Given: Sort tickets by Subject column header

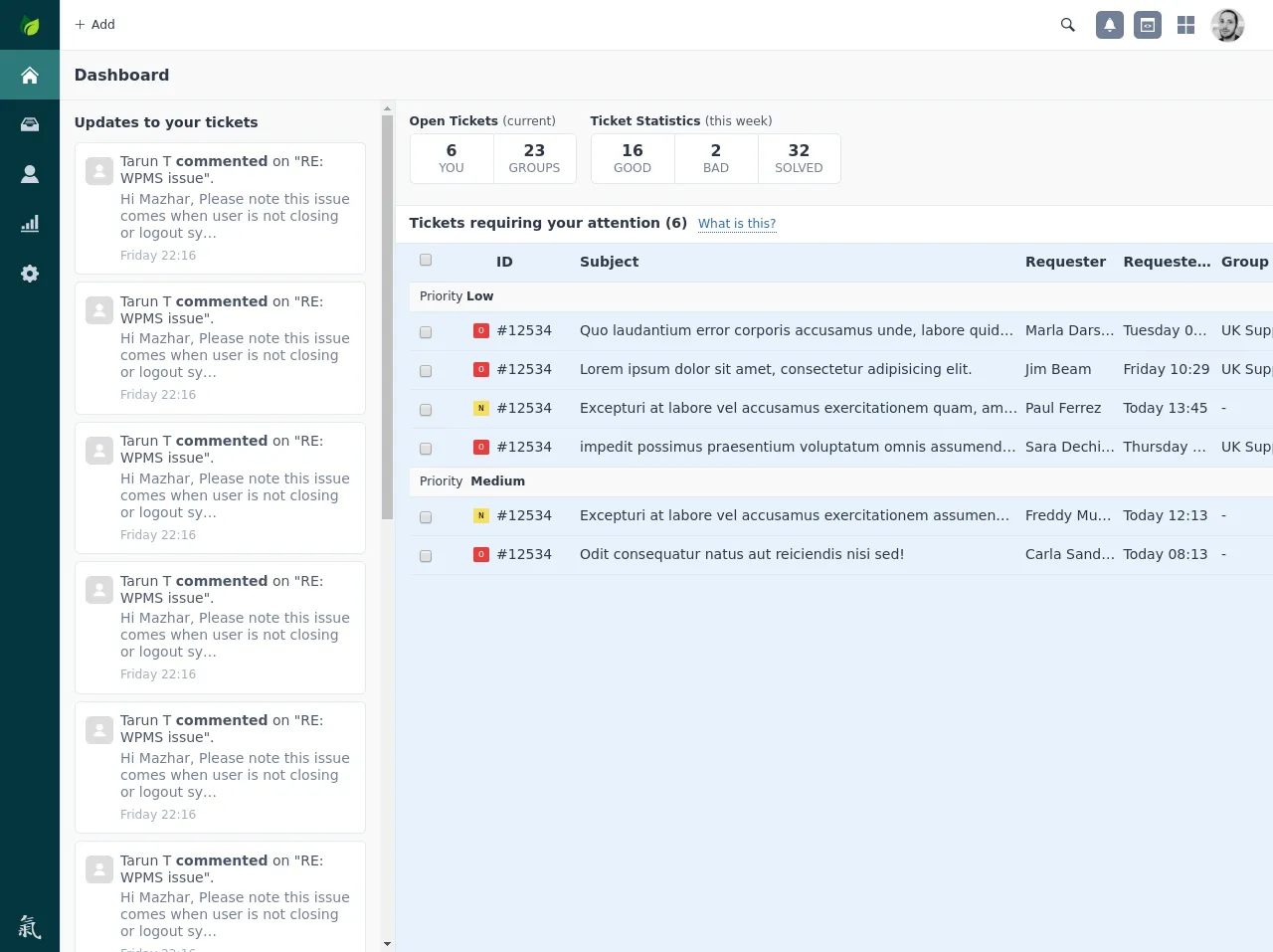Looking at the screenshot, I should coord(609,262).
